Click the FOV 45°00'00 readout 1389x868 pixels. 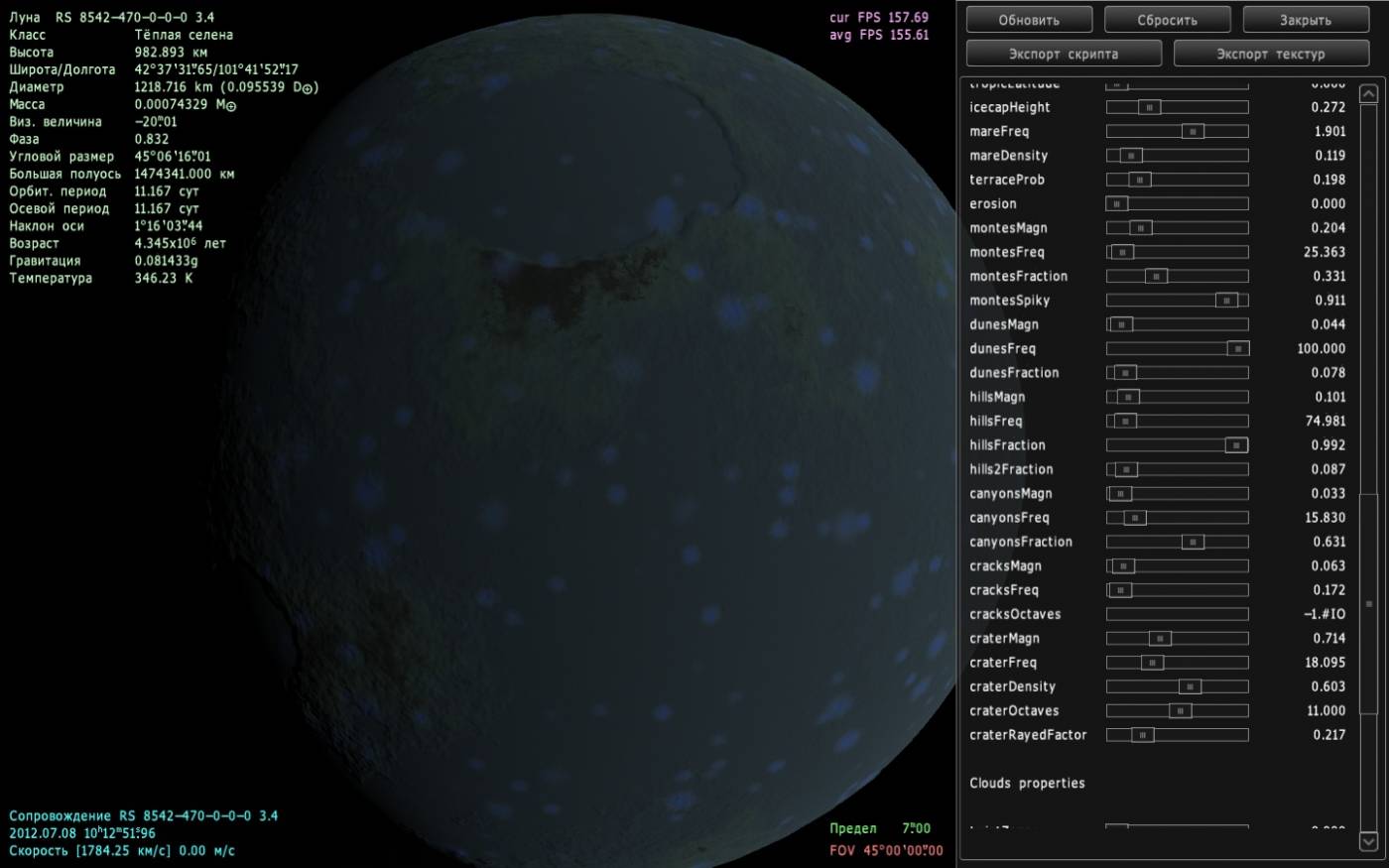point(887,850)
